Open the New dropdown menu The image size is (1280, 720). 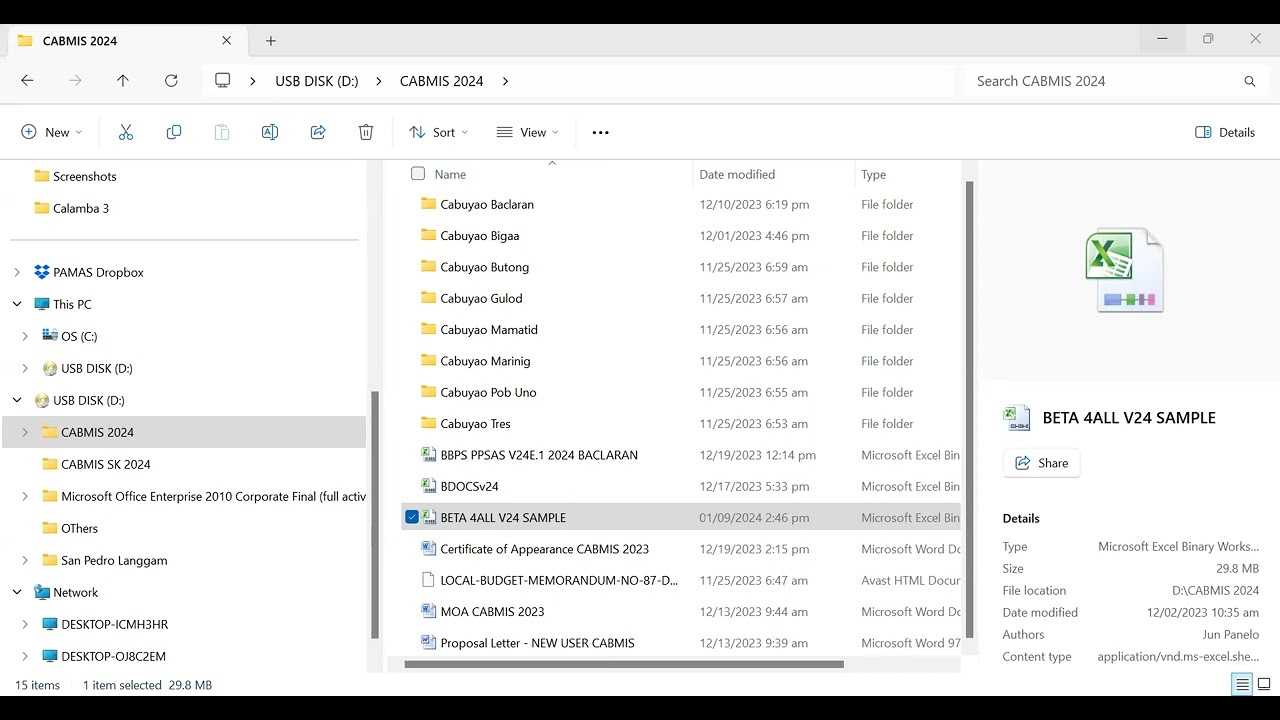(52, 132)
